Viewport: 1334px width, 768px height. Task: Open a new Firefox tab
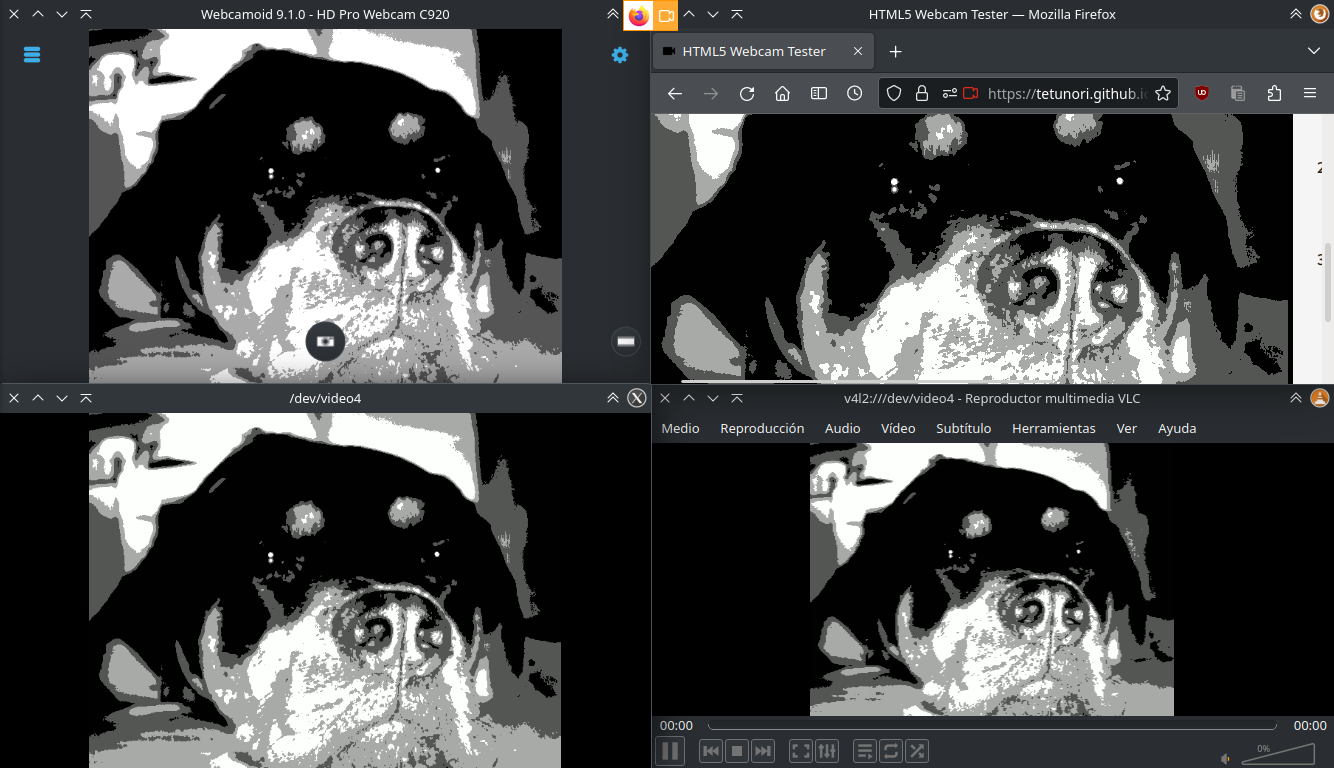895,51
